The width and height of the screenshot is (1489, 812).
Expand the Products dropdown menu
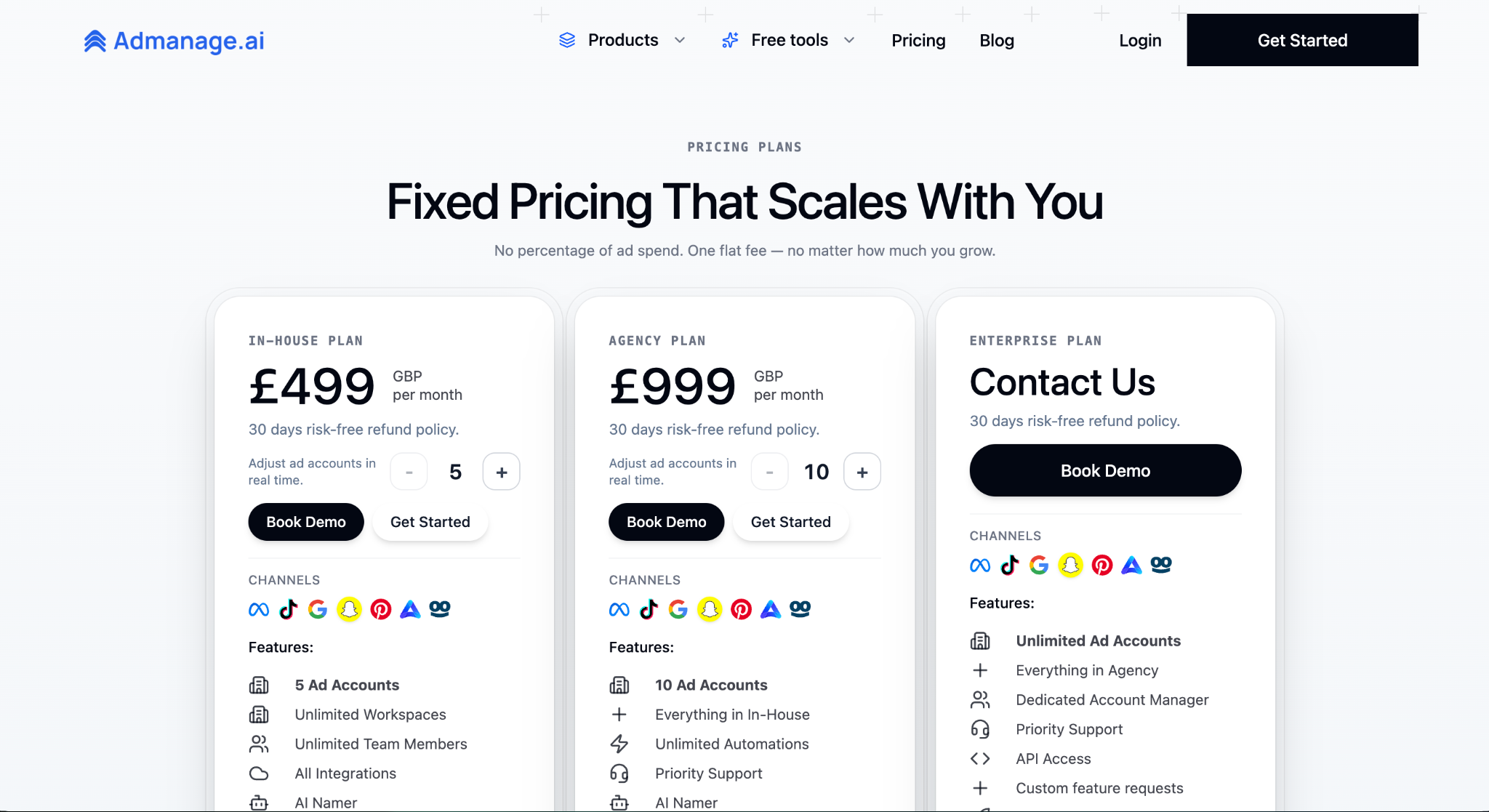[622, 40]
